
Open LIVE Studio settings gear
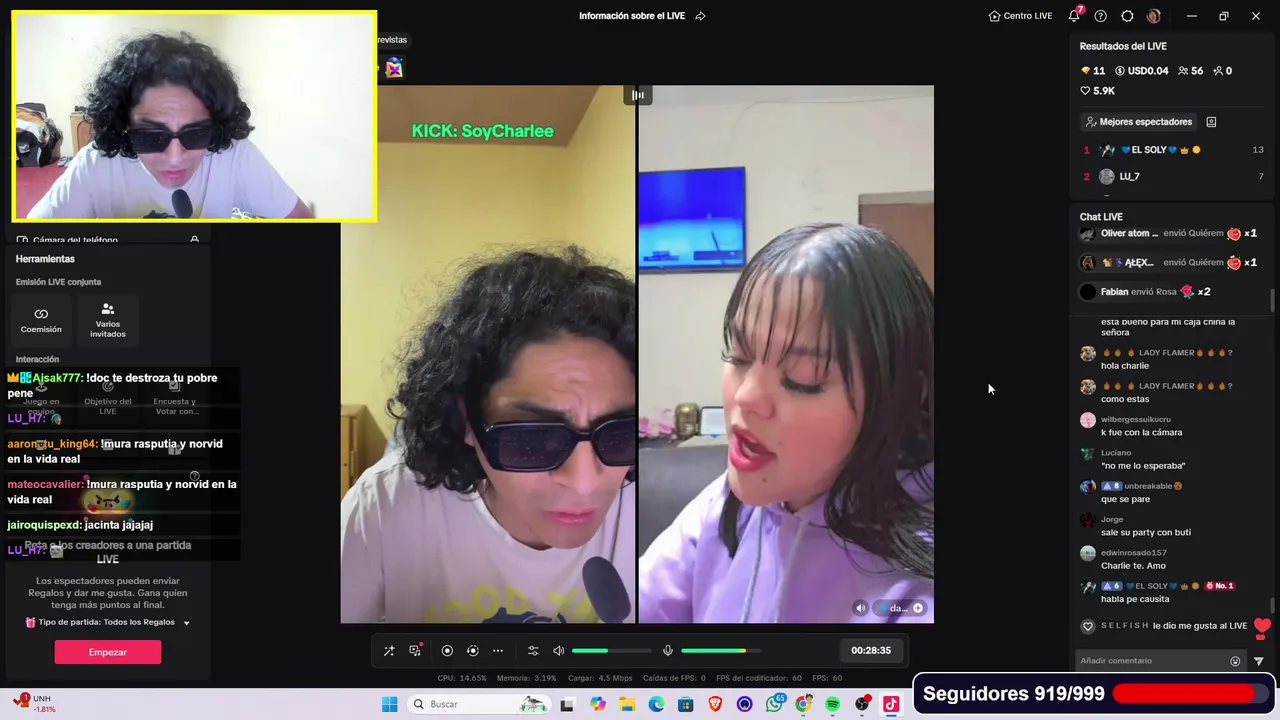[1127, 16]
